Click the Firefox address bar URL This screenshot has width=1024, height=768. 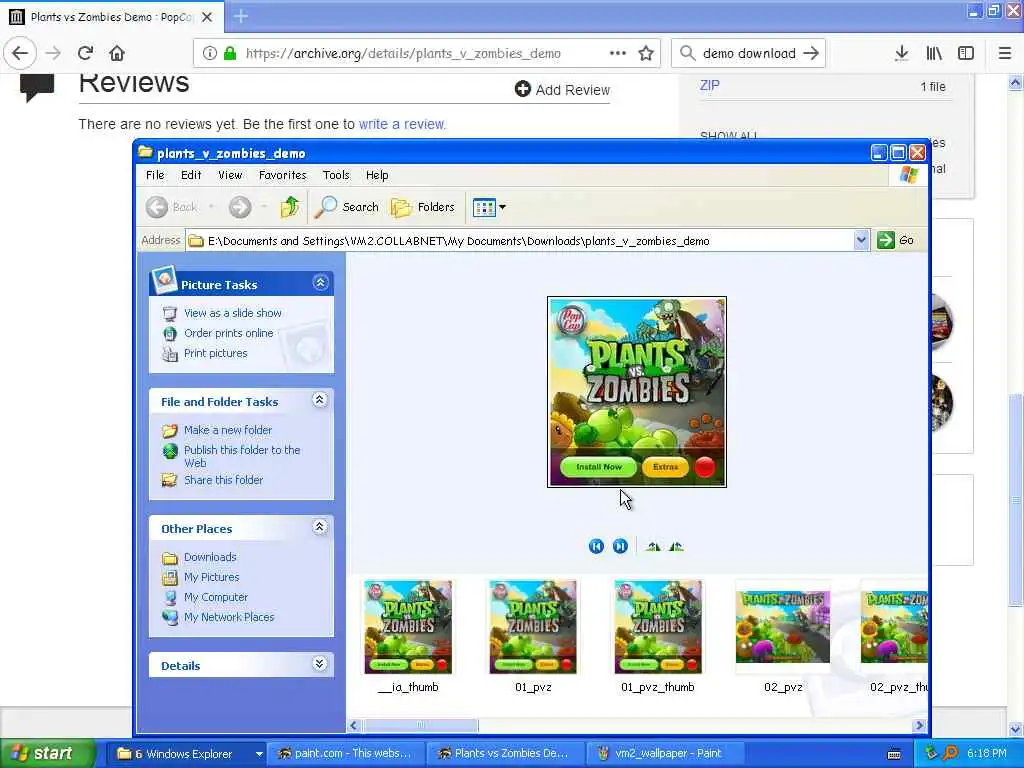point(403,54)
